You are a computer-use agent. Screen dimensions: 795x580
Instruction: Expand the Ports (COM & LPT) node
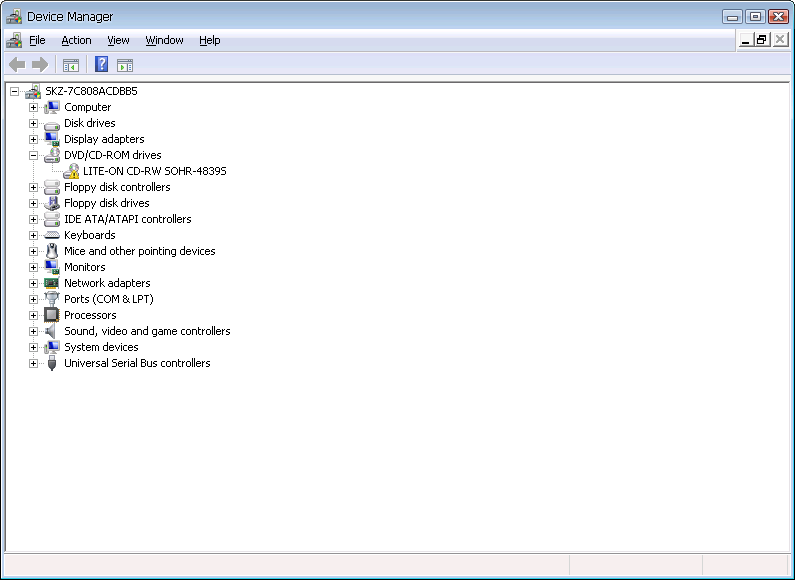click(x=33, y=300)
